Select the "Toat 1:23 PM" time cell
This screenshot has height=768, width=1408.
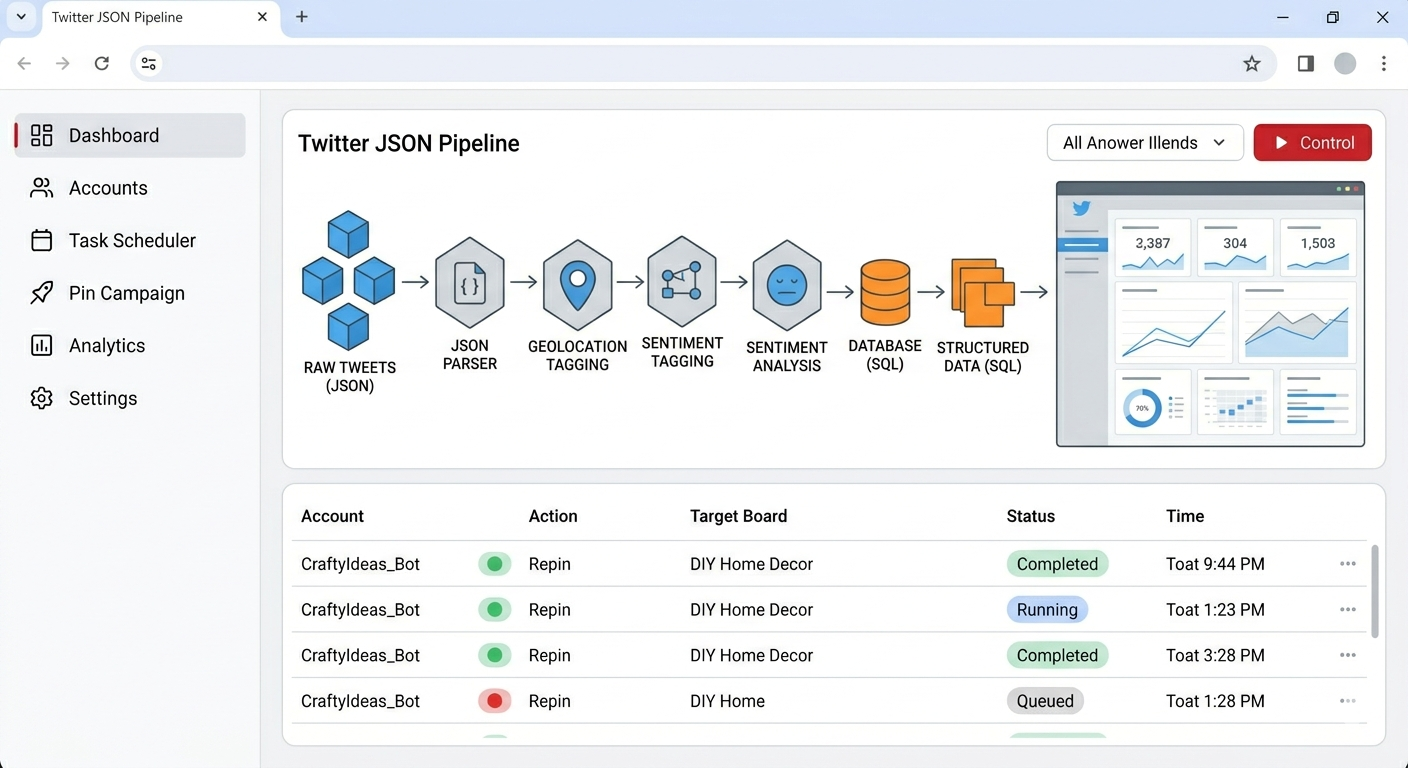[1215, 610]
